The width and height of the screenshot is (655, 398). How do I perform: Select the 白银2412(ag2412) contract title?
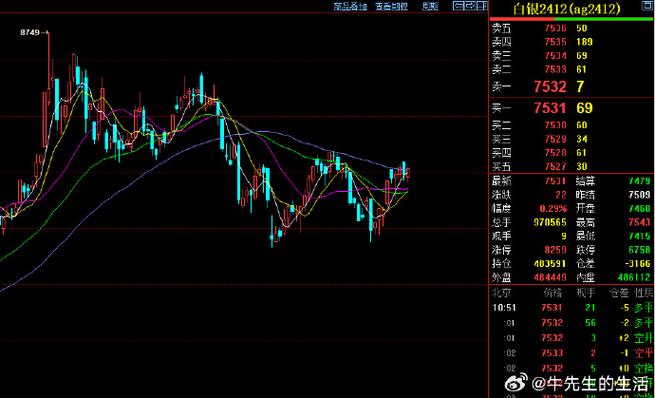tap(566, 9)
